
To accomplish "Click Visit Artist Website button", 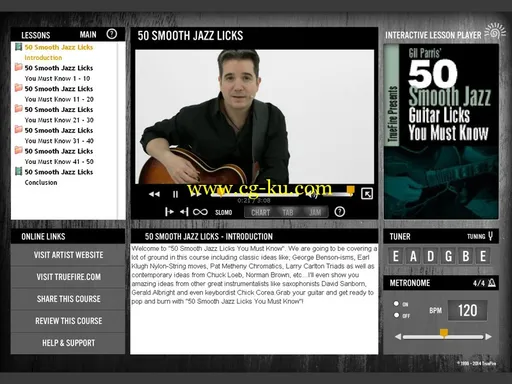I will (x=68, y=255).
